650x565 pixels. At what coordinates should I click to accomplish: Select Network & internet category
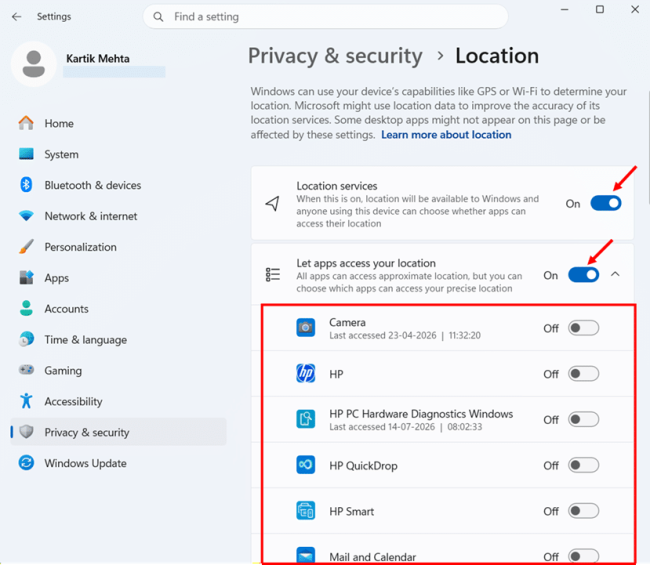[x=118, y=216]
